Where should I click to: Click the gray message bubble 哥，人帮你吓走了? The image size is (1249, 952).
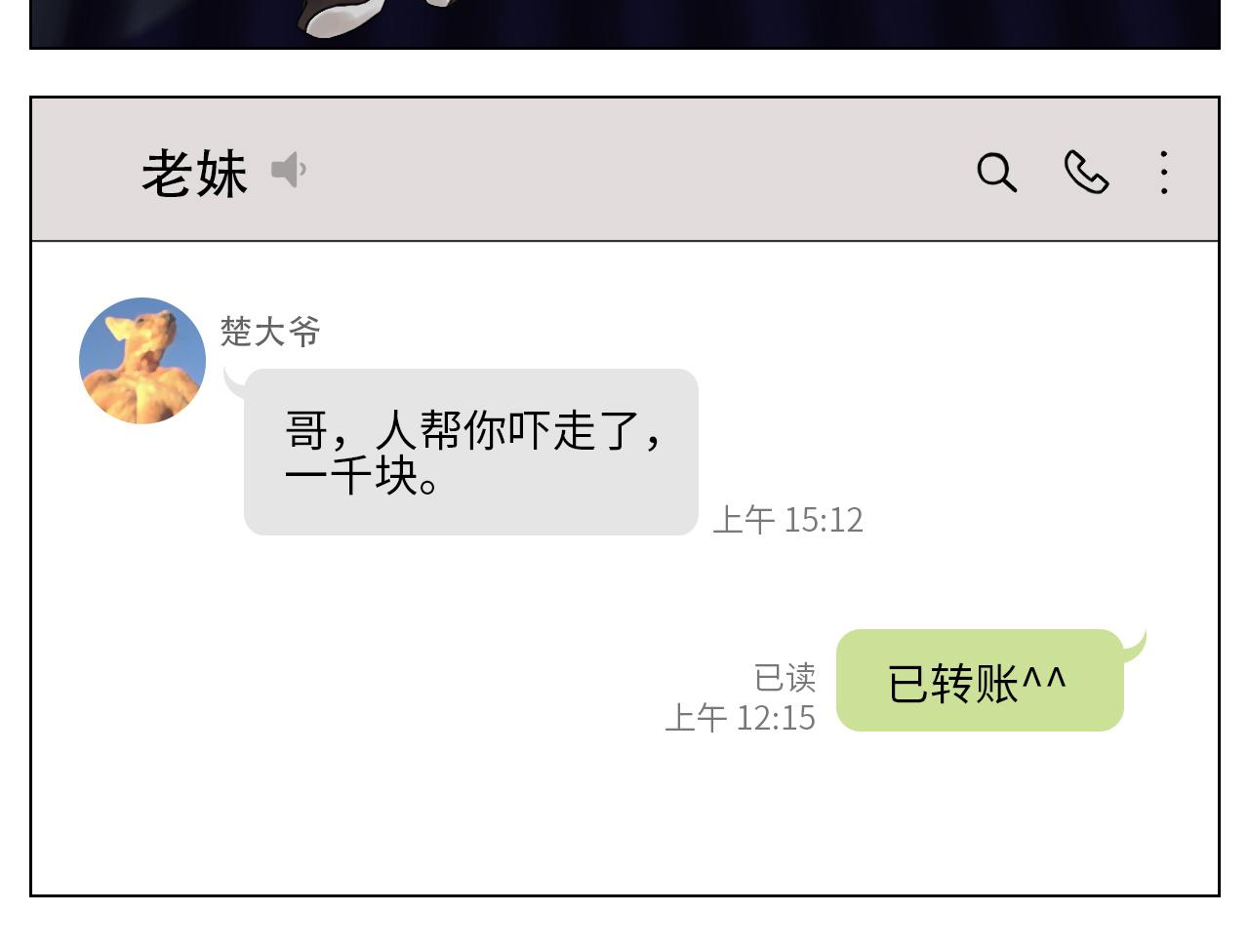pos(471,452)
